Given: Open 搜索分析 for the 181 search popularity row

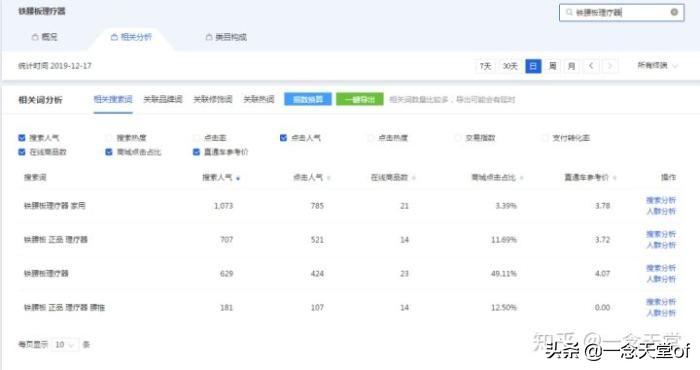Looking at the screenshot, I should (x=661, y=302).
